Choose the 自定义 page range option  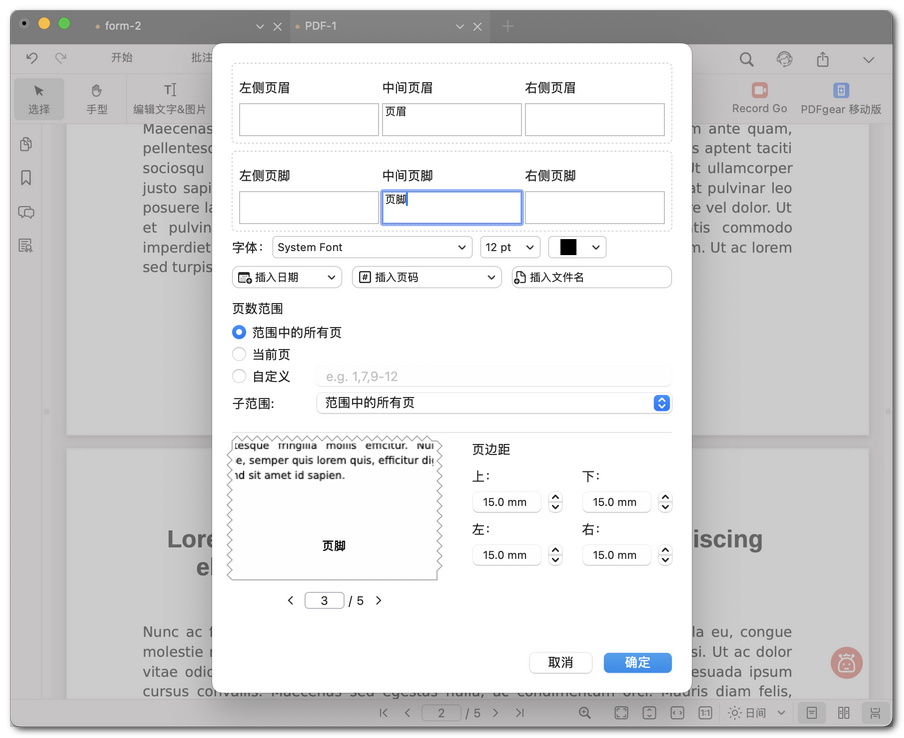pos(239,376)
